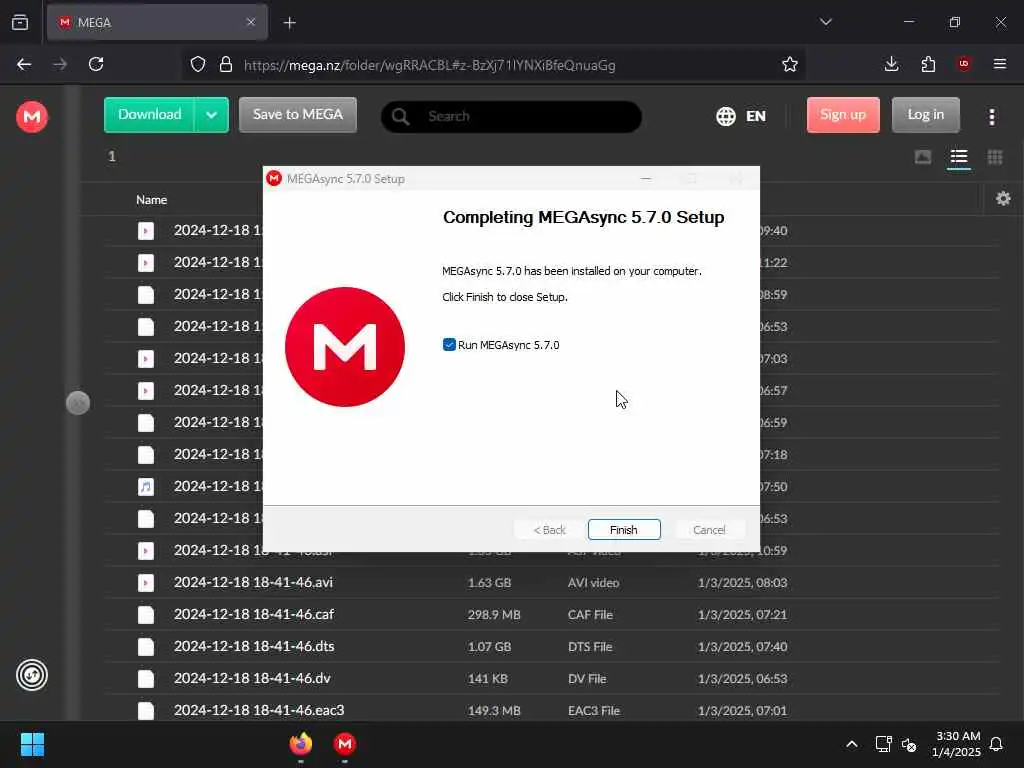Click the uBlock Origin extension icon
The height and width of the screenshot is (768, 1024).
tap(964, 64)
